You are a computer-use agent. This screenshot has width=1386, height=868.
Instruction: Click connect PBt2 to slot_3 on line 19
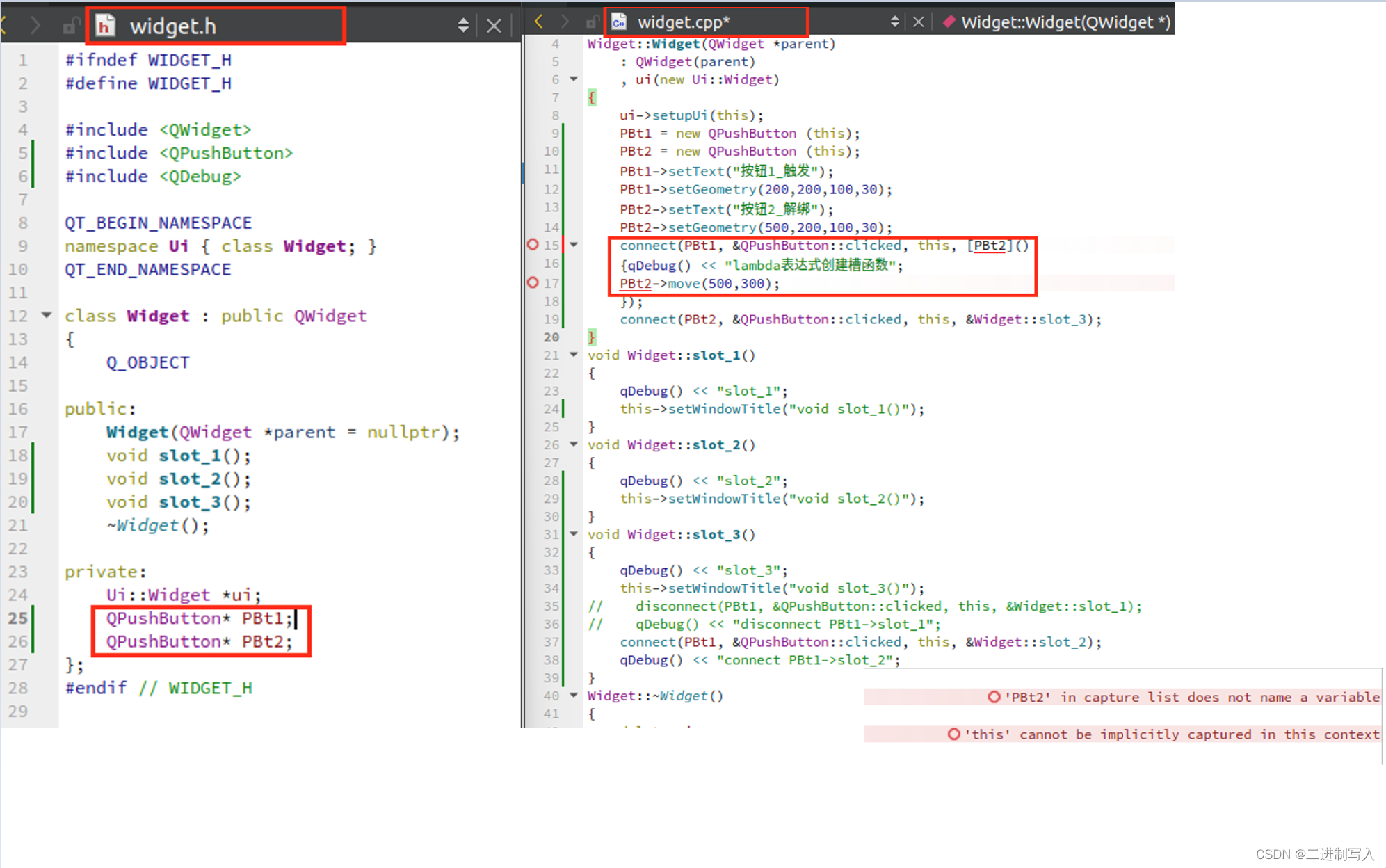[x=861, y=319]
